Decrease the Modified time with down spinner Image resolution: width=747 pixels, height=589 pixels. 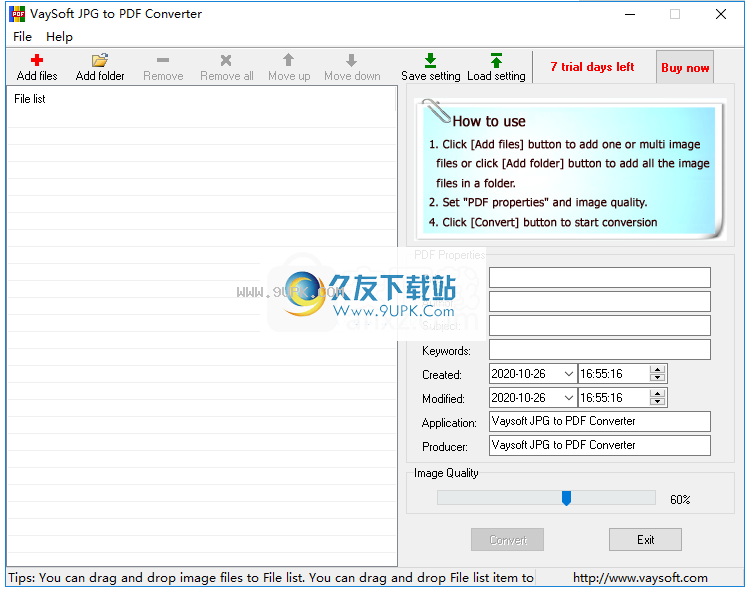click(x=657, y=402)
